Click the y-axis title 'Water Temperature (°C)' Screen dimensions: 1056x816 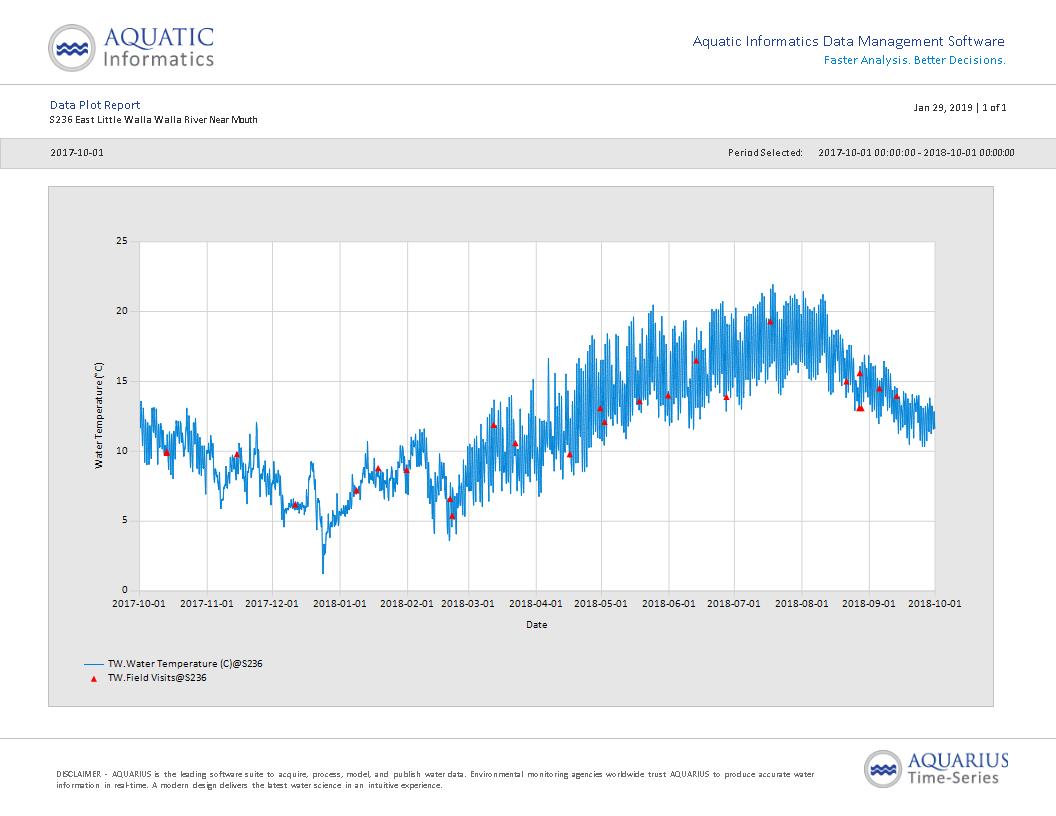point(99,415)
